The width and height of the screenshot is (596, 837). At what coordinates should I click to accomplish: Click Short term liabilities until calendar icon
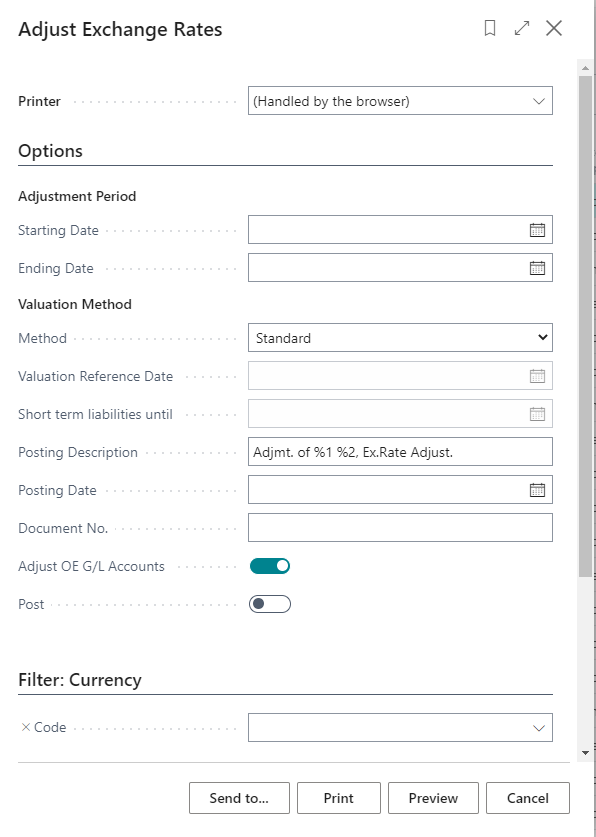pos(537,414)
